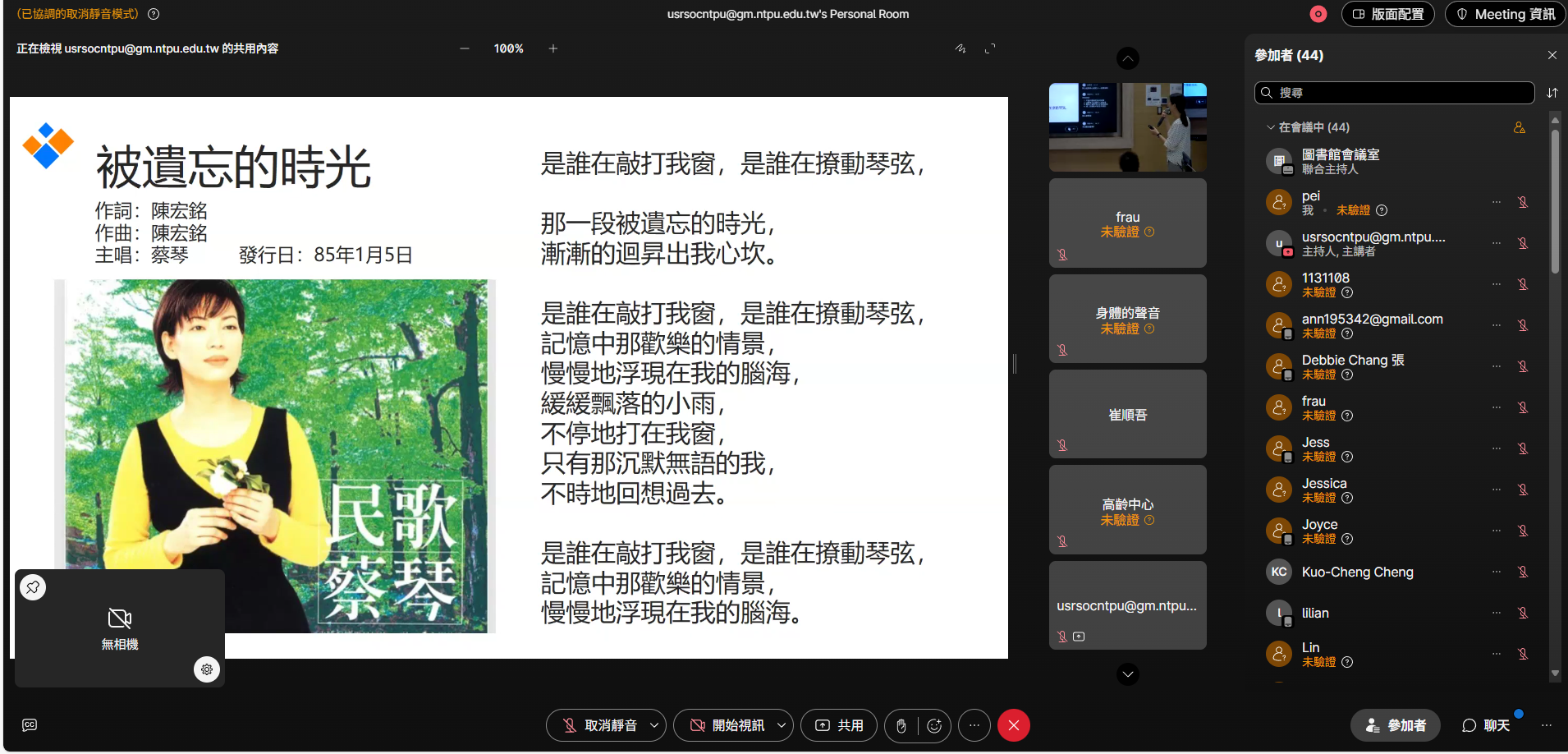Show previous video thumbnails with up chevron
Viewport: 1568px width, 754px height.
pyautogui.click(x=1128, y=58)
